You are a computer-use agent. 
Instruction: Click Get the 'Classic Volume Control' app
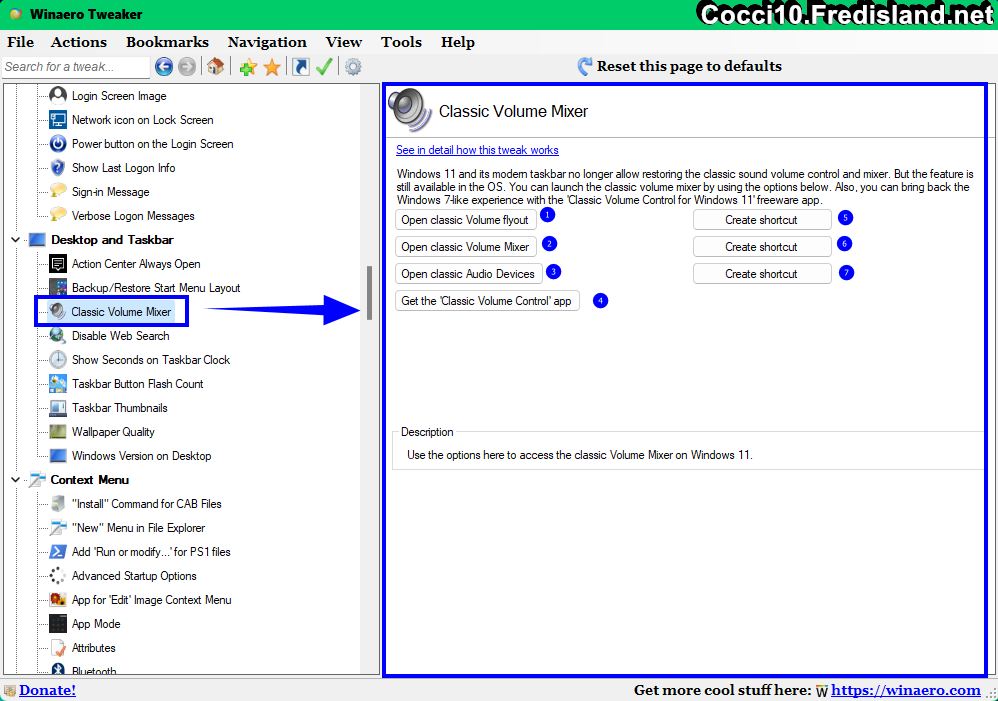pos(487,301)
